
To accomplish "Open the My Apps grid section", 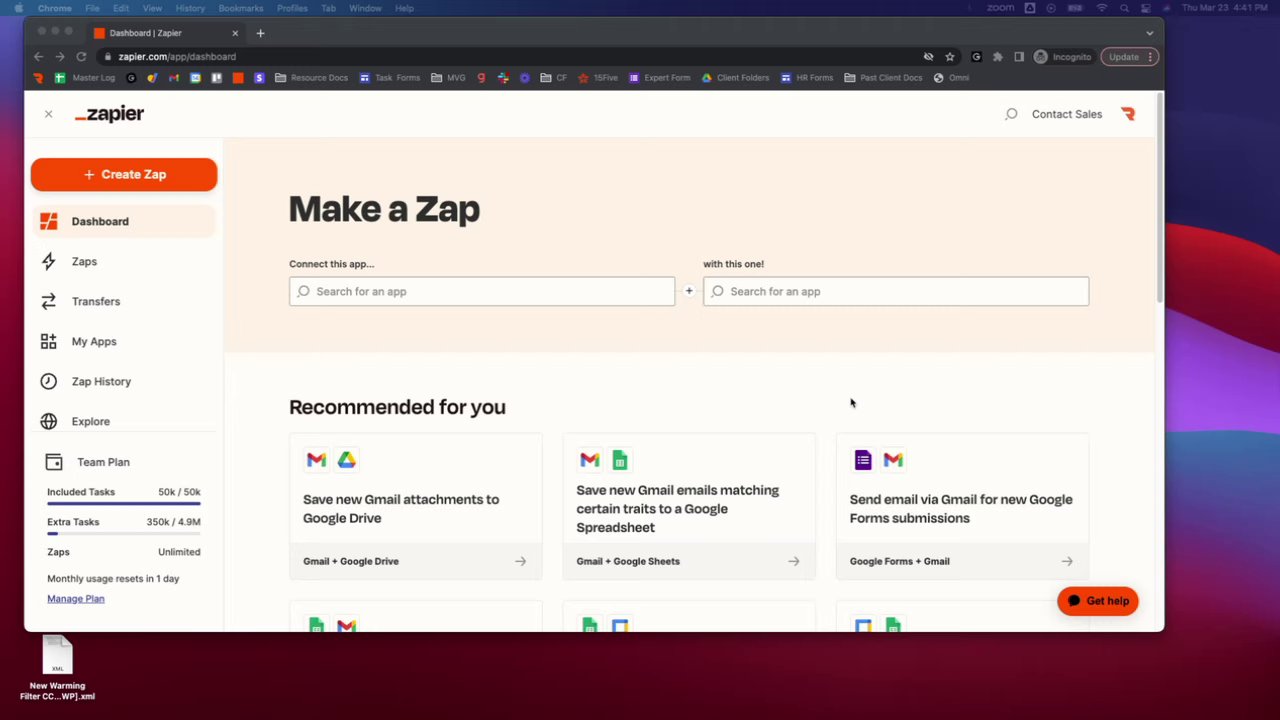I will coord(124,341).
